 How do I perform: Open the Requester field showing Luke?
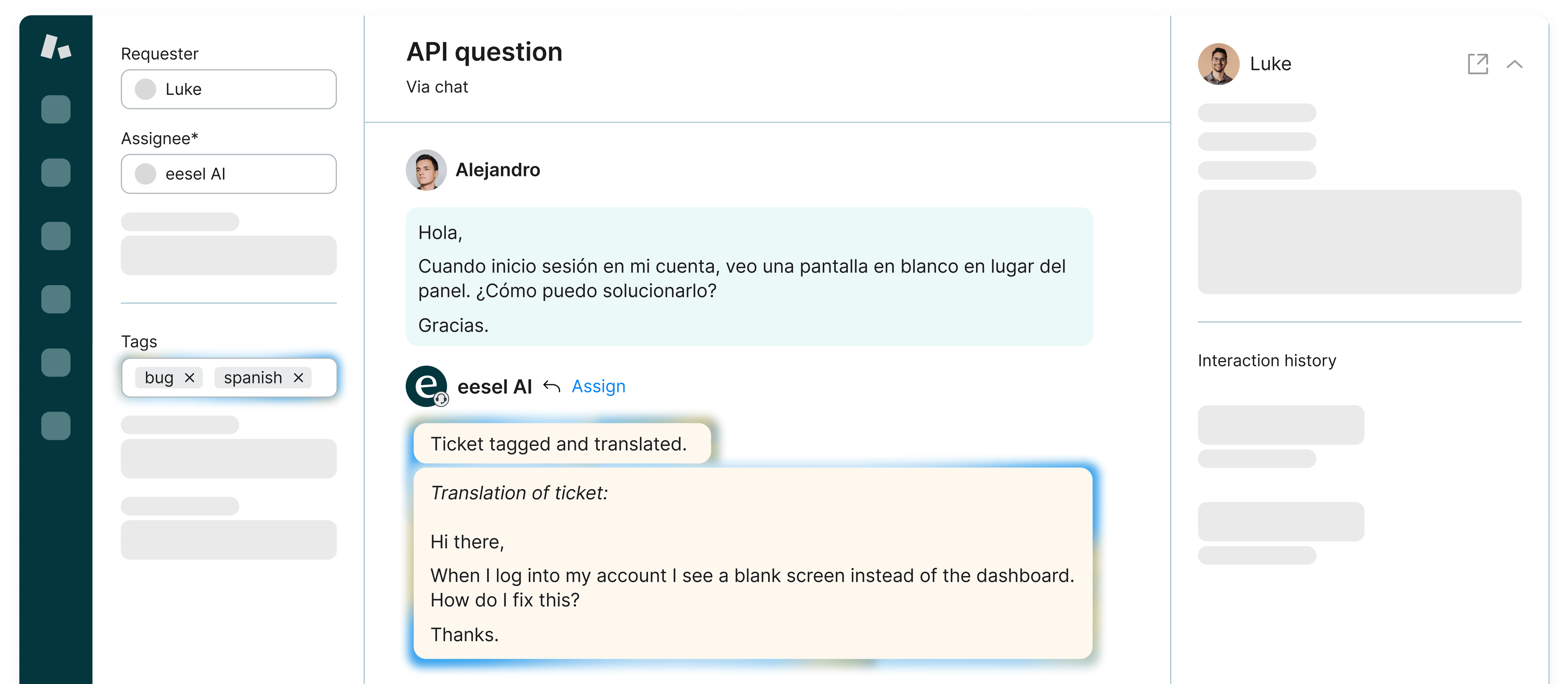229,89
